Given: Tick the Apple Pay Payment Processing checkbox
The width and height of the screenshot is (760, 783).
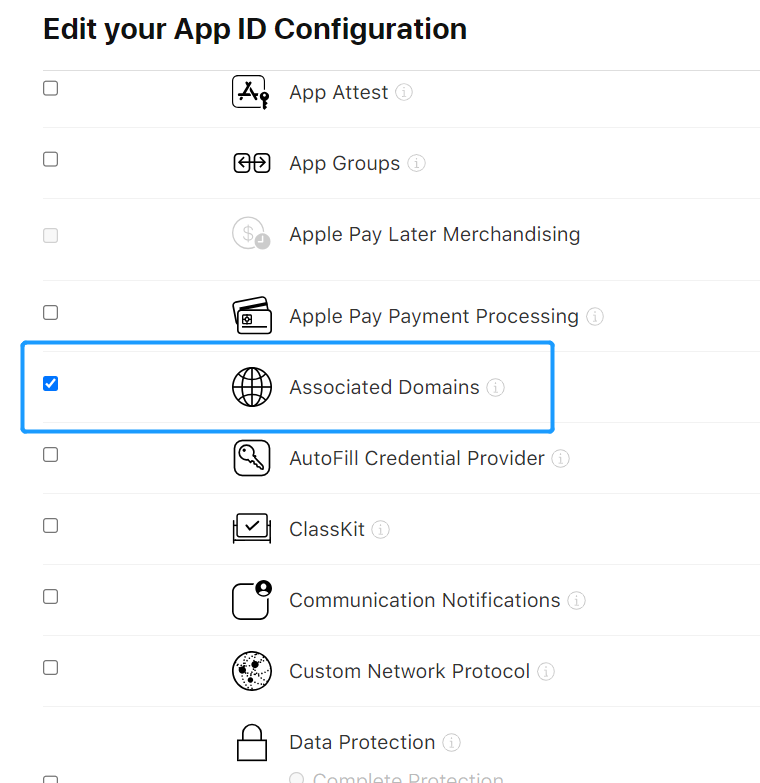Looking at the screenshot, I should 50,313.
